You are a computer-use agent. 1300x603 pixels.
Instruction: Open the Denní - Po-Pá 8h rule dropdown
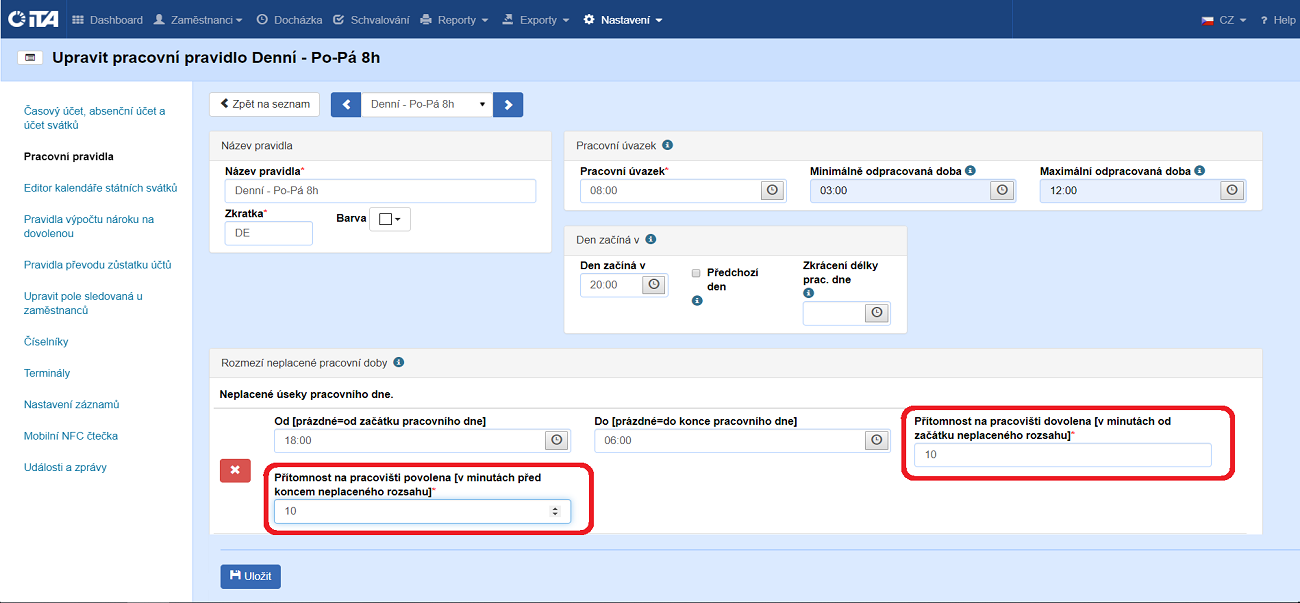tap(427, 104)
